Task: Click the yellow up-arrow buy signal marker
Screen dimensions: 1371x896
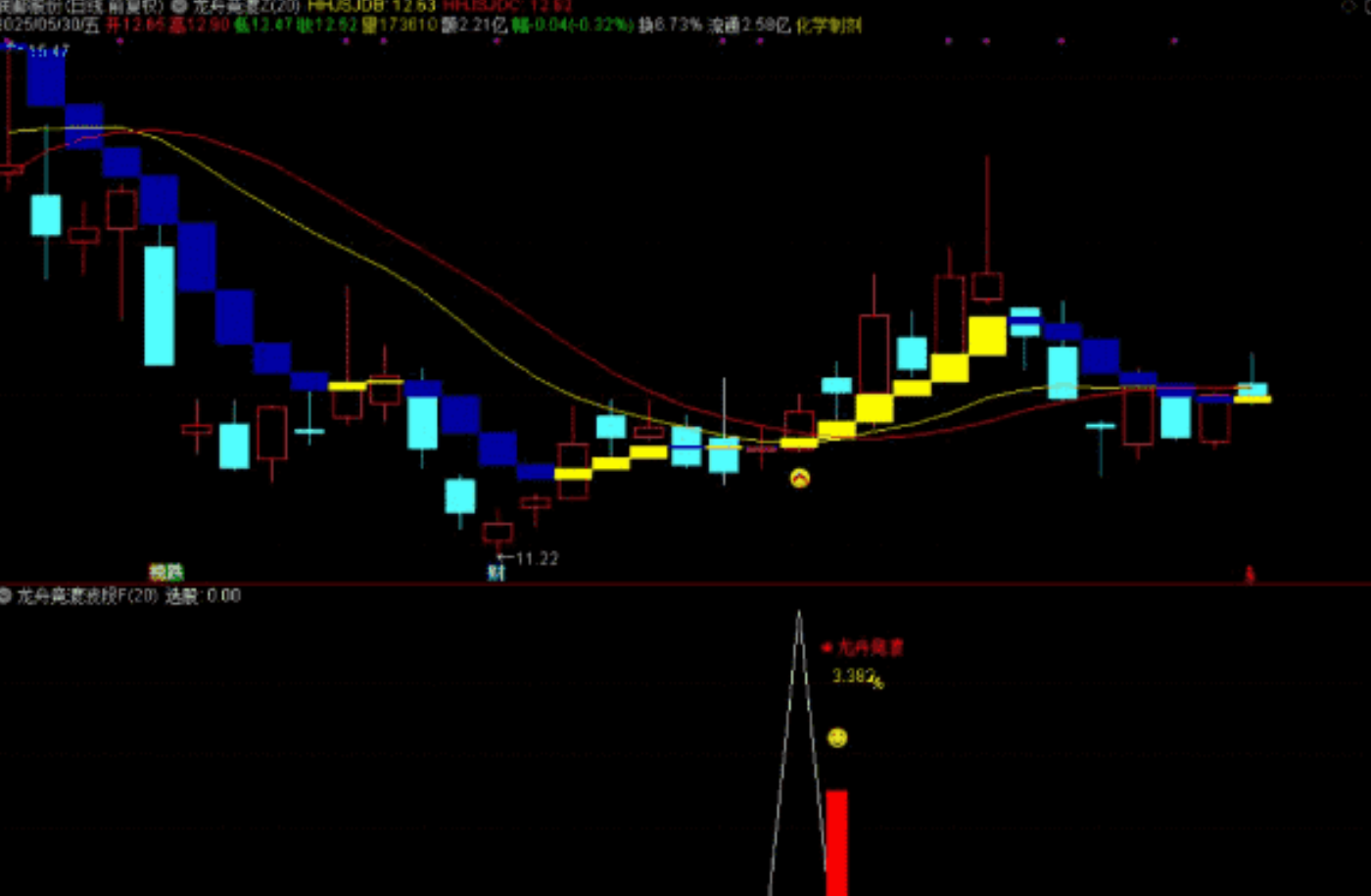Action: pyautogui.click(x=800, y=478)
